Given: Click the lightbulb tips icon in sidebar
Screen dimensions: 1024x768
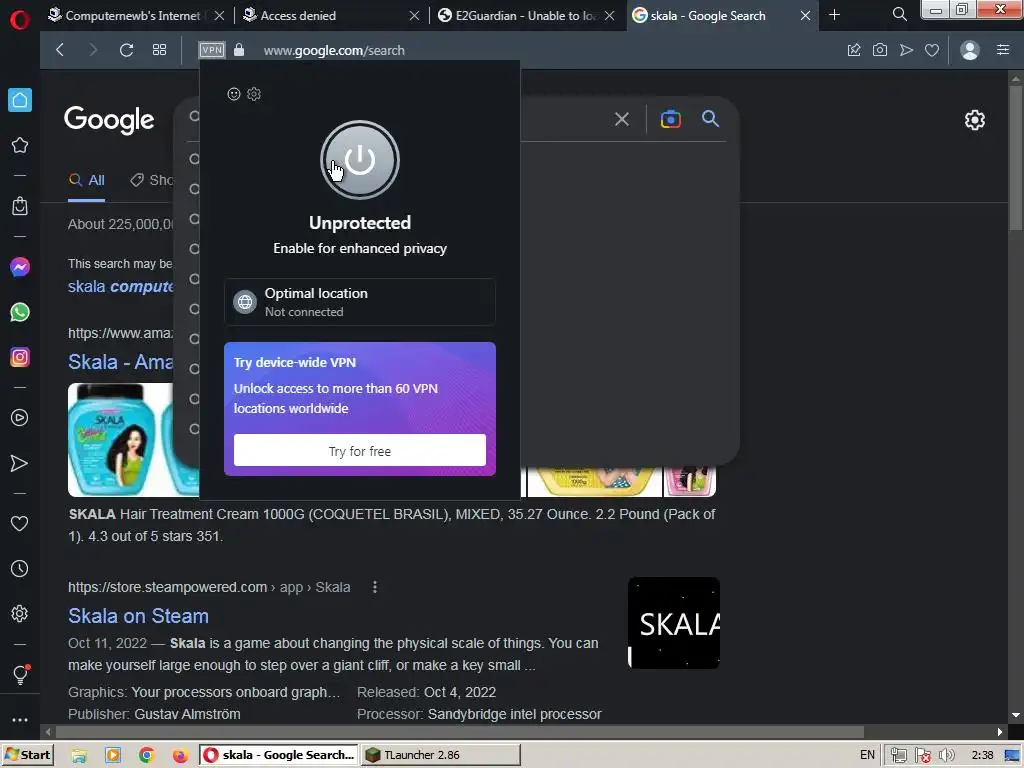Looking at the screenshot, I should tap(20, 674).
